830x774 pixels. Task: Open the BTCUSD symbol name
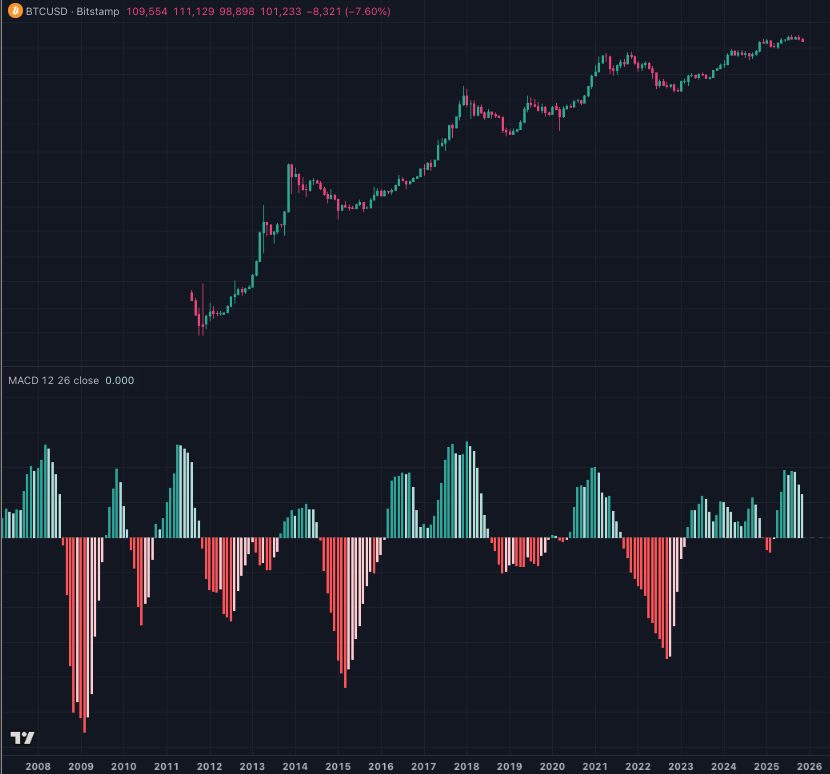46,11
